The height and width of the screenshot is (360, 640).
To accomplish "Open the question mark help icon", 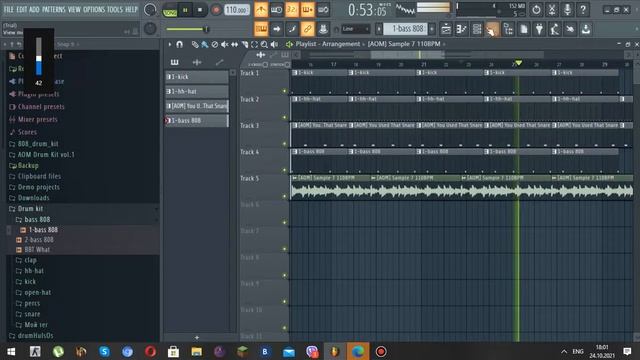I will [x=583, y=9].
